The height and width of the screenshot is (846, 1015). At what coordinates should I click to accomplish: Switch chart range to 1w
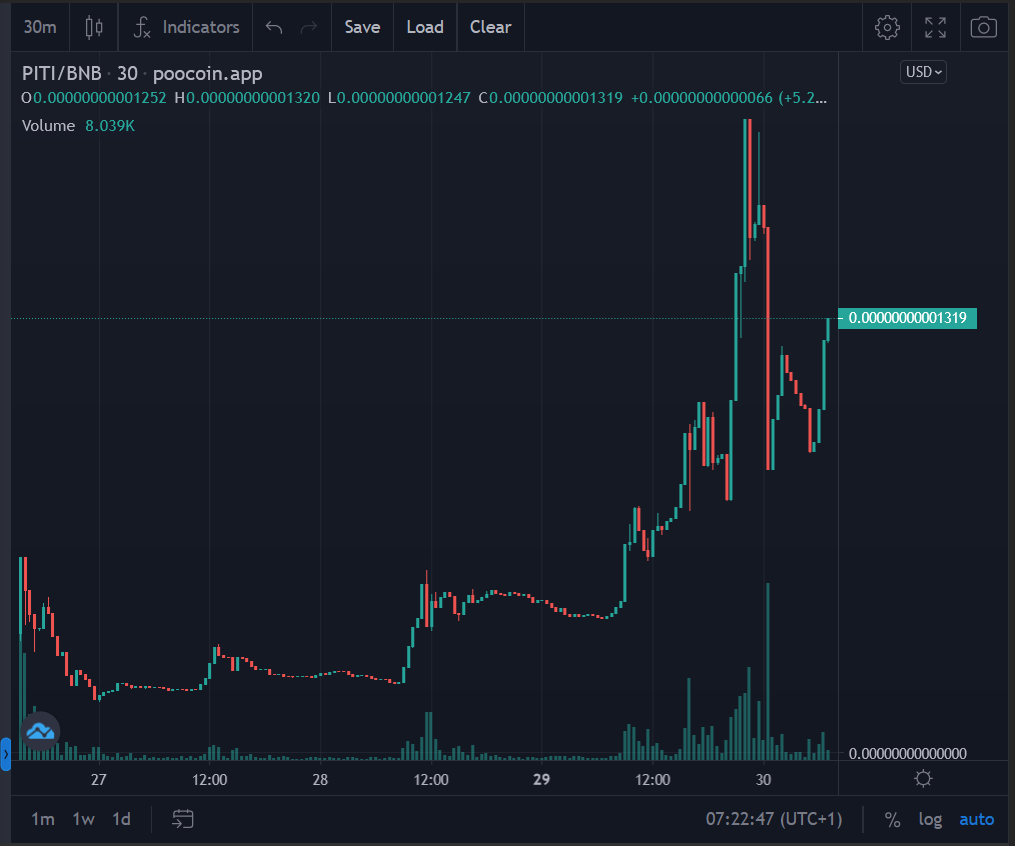click(x=81, y=819)
